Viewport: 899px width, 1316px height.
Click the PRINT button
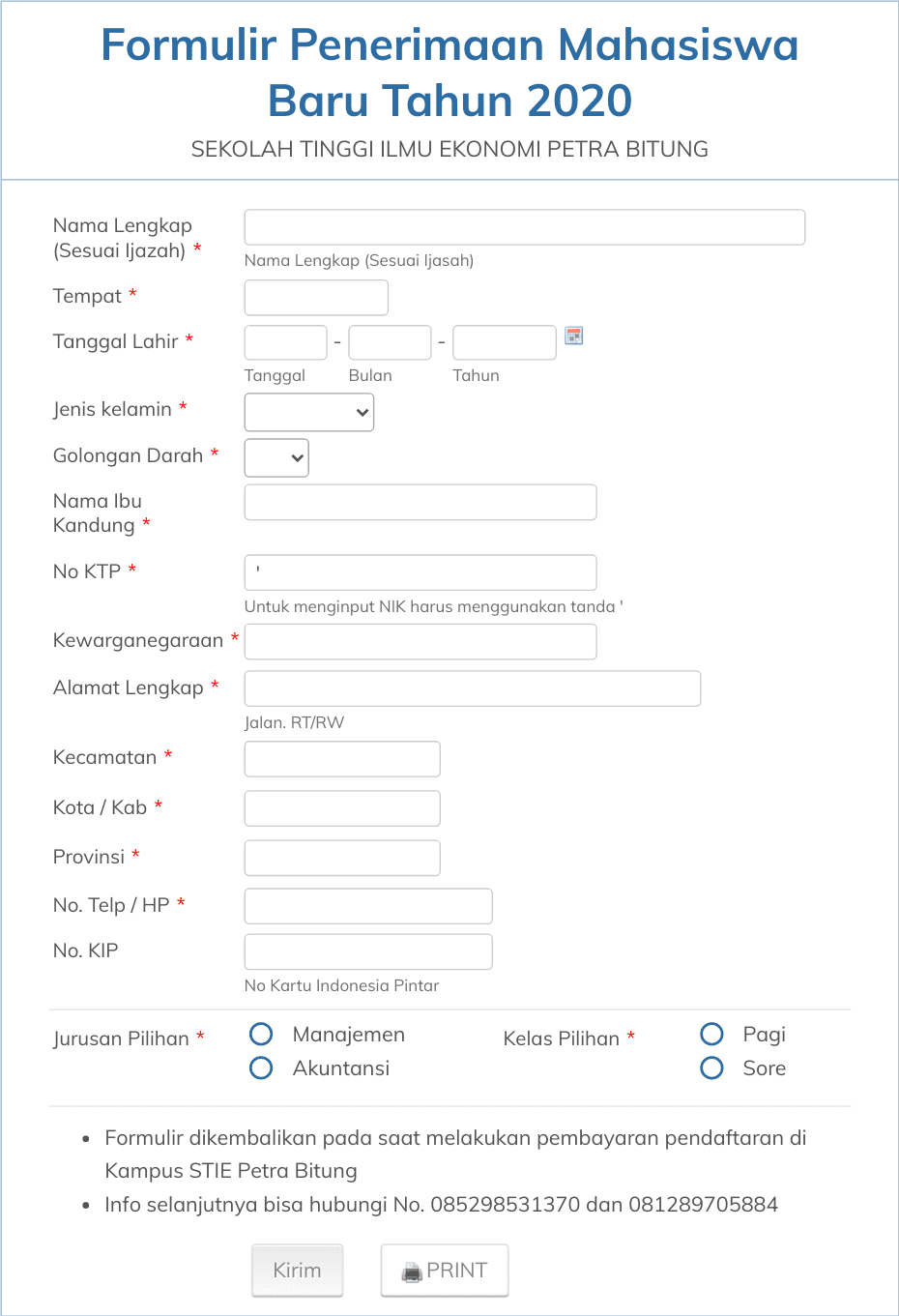(x=445, y=1270)
